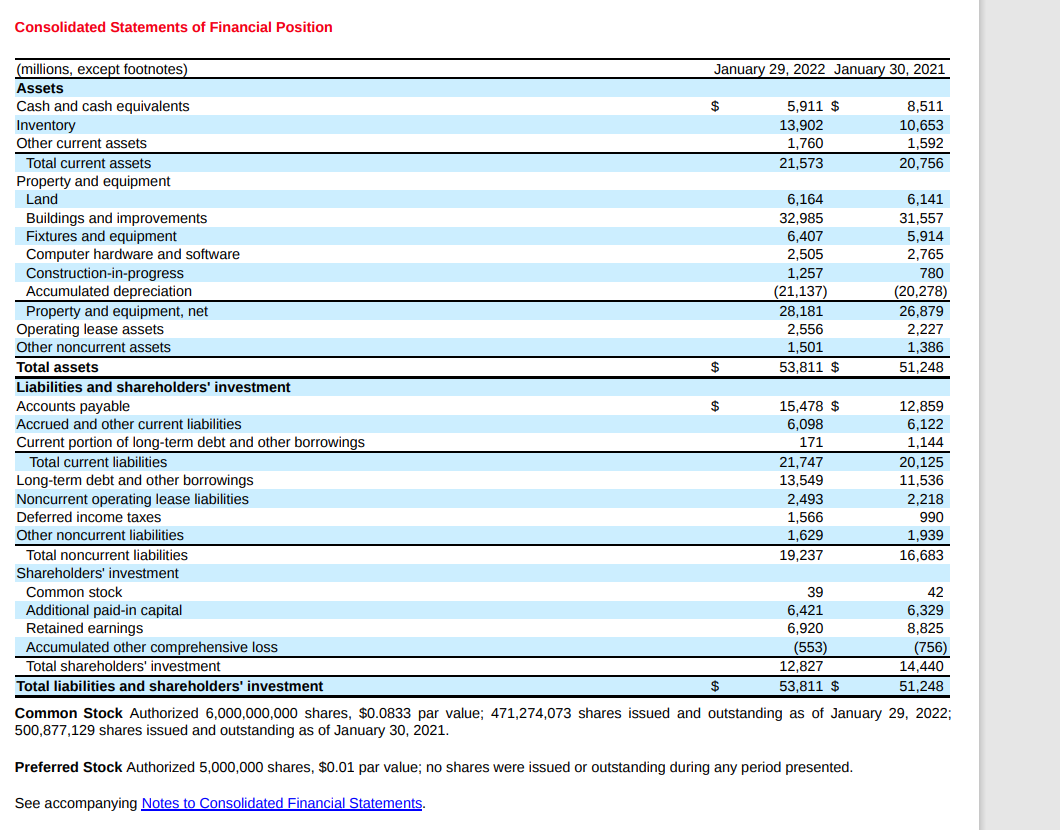Select the Operating lease assets label
The image size is (1060, 830).
pos(90,329)
